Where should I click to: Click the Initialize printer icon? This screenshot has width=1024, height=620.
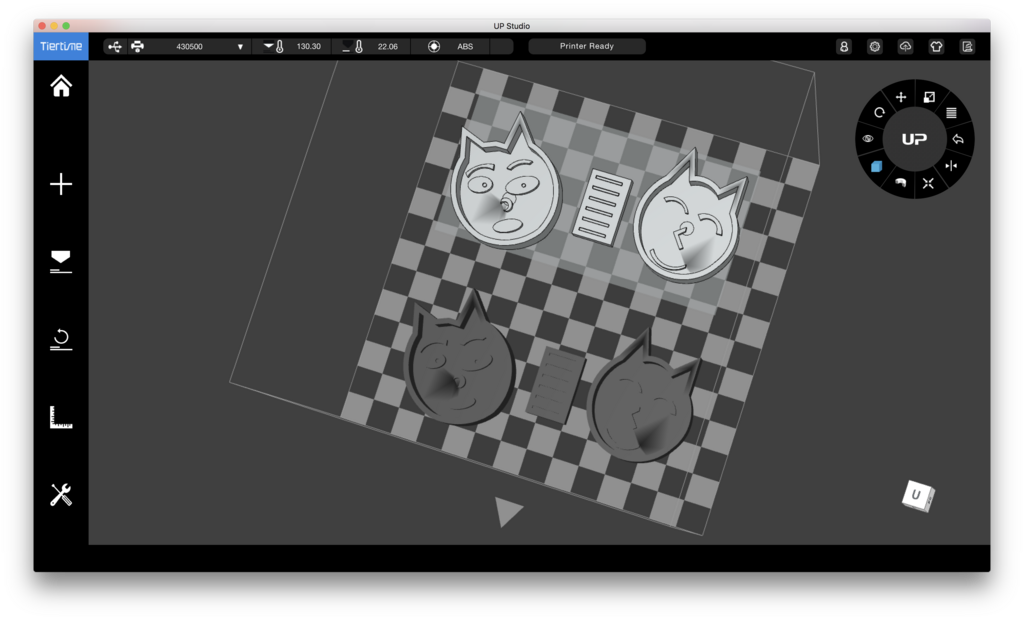coord(61,340)
